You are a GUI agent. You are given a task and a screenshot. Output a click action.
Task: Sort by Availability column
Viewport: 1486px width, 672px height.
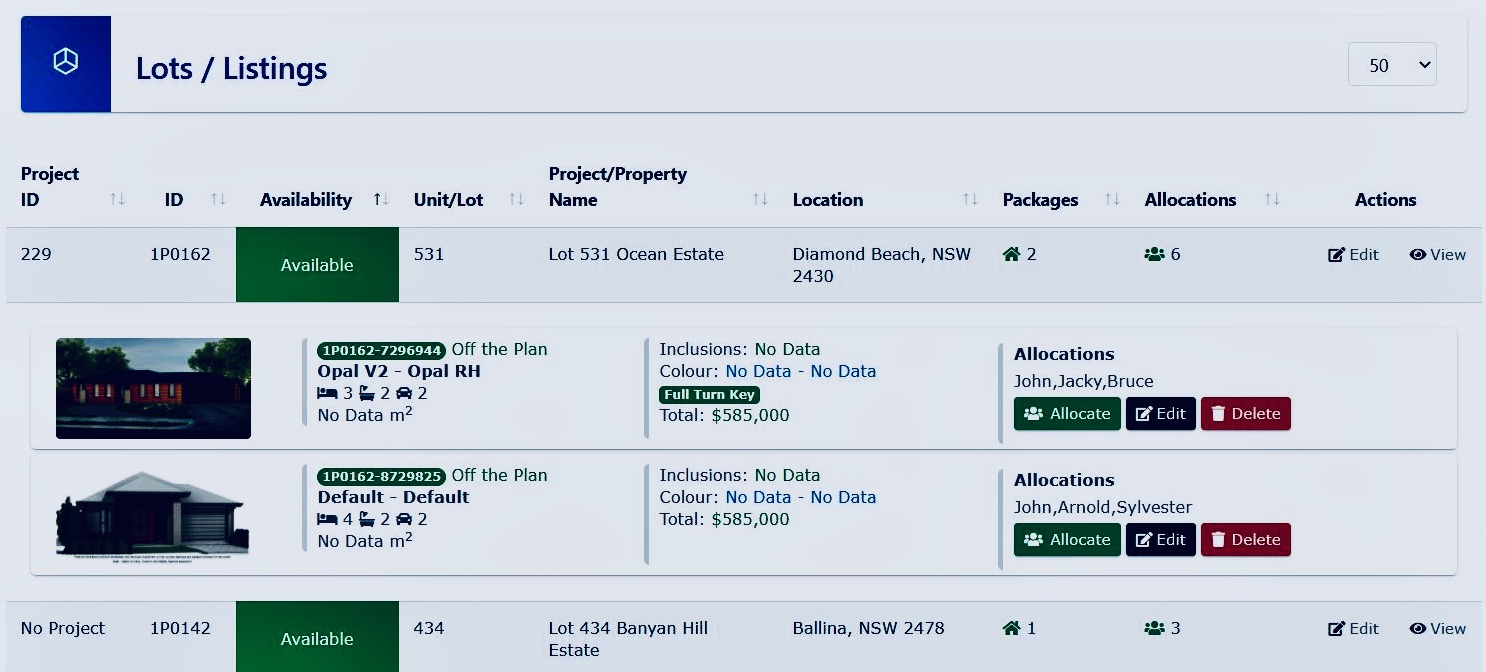(381, 200)
